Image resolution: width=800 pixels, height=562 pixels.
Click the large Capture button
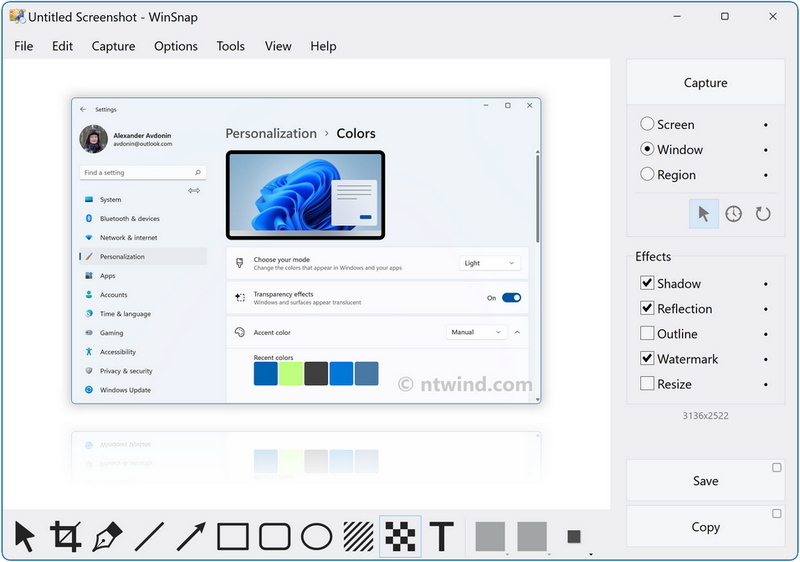tap(706, 83)
